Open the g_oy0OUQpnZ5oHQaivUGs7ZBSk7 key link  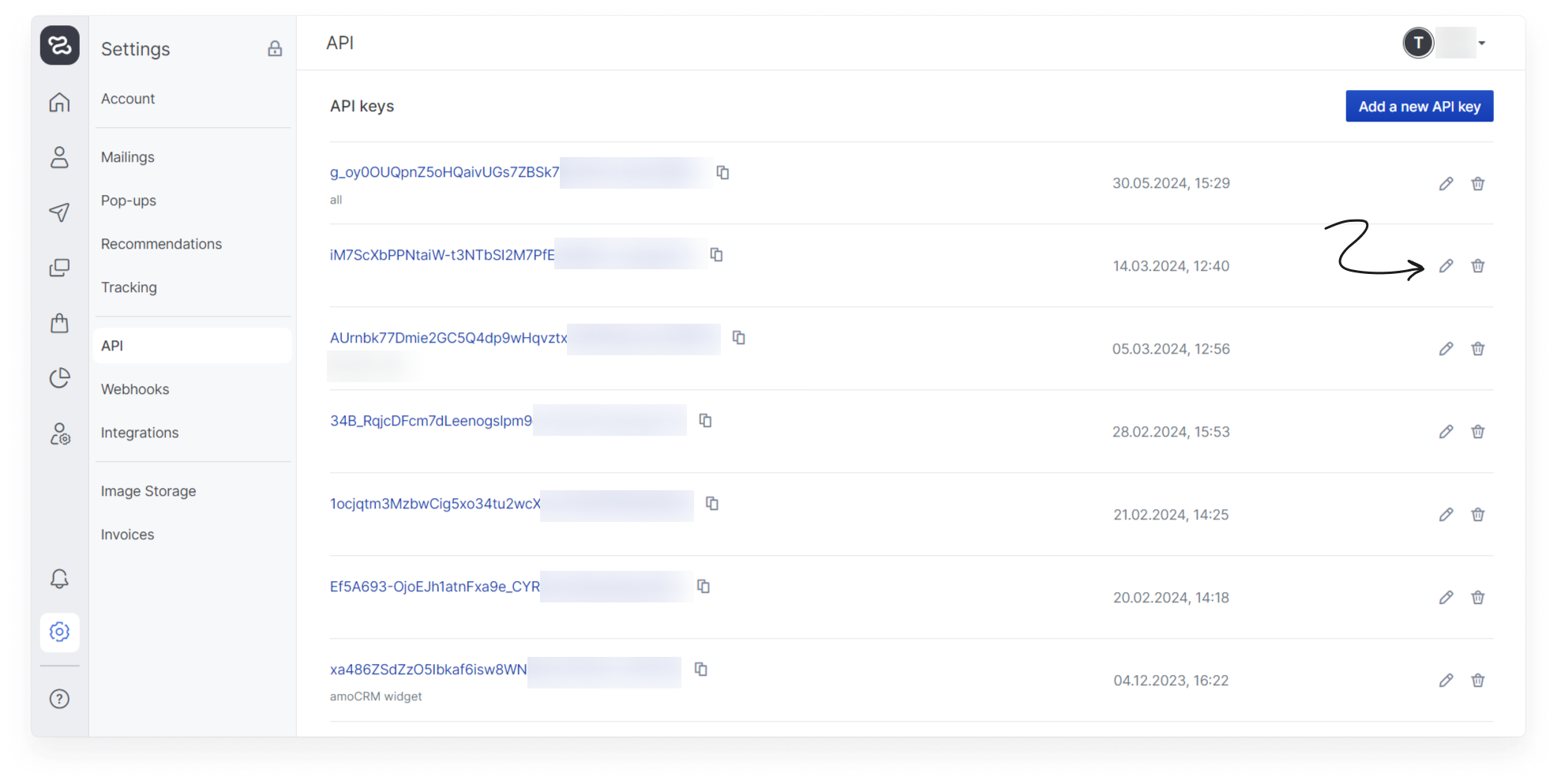tap(445, 172)
